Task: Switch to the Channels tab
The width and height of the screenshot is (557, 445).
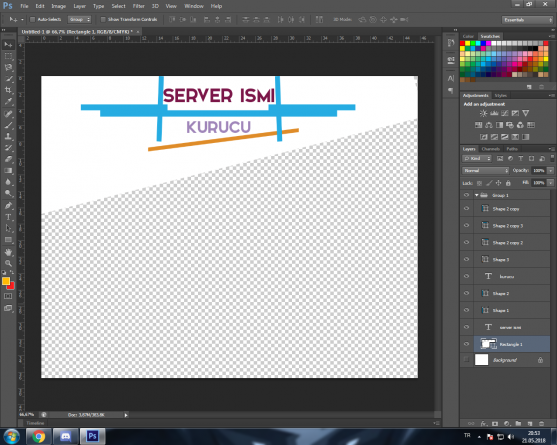Action: pyautogui.click(x=491, y=149)
